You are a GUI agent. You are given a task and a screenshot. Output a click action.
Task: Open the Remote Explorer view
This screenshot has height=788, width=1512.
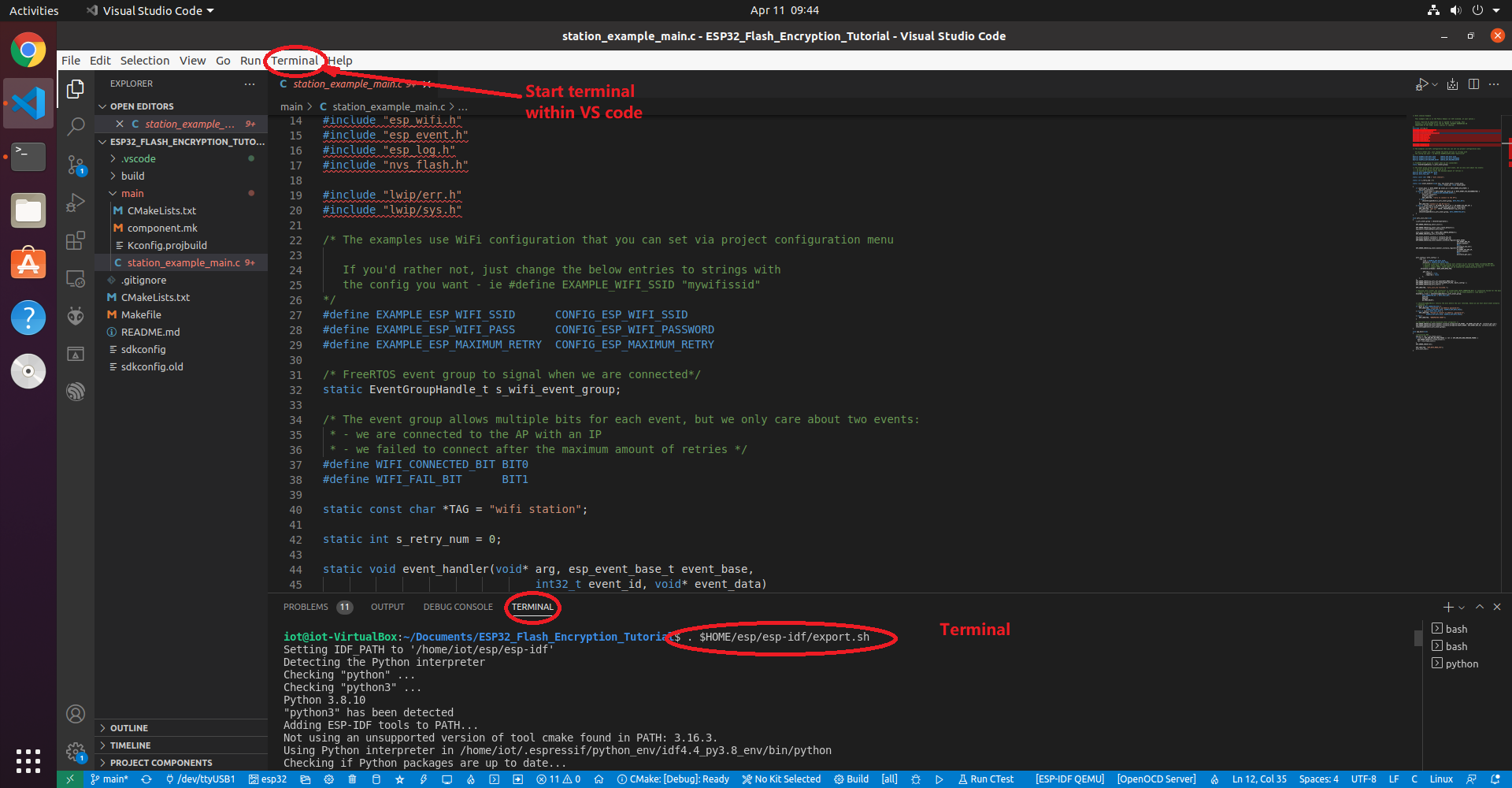(76, 278)
